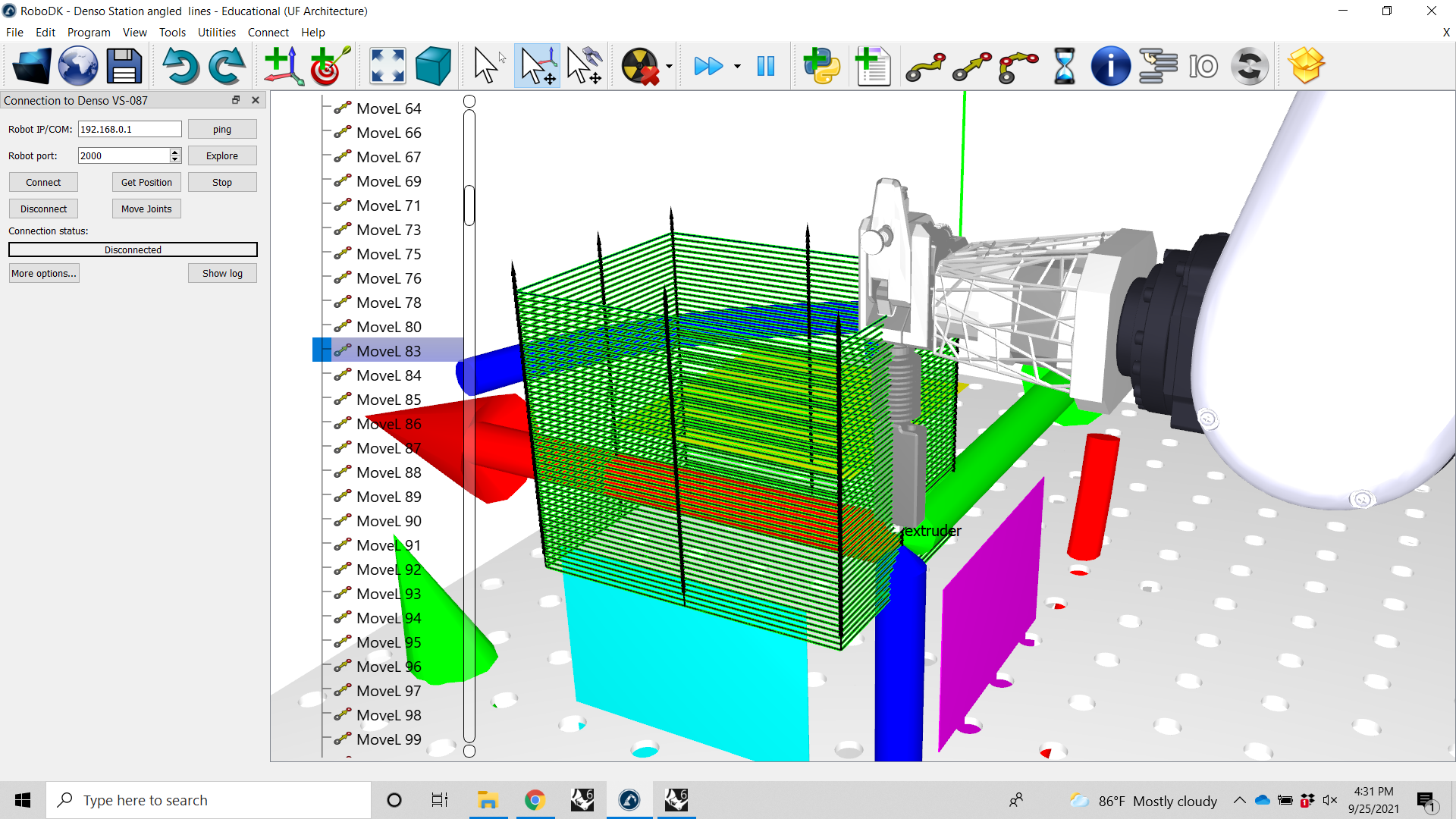Open the collision check dropdown arrow
The image size is (1456, 819).
669,66
